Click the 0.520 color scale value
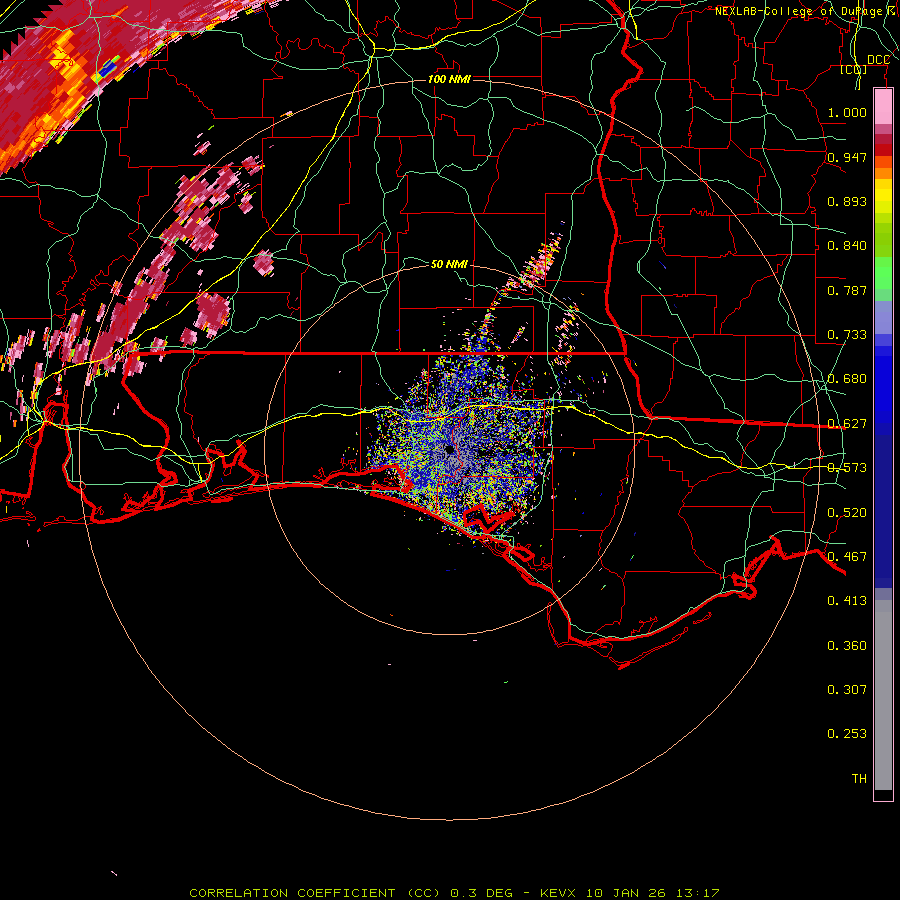The height and width of the screenshot is (900, 900). (x=847, y=513)
